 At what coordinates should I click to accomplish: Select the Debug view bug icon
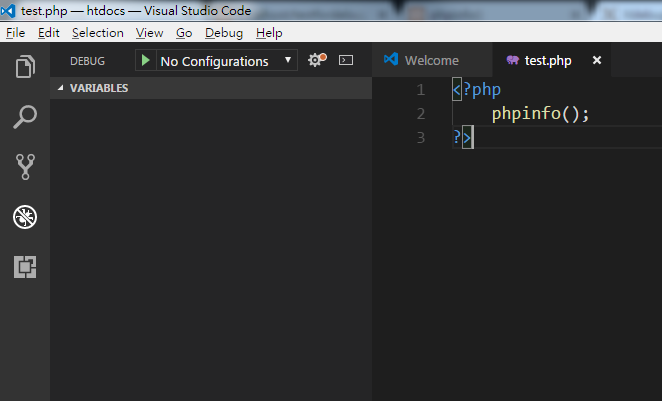tap(25, 217)
